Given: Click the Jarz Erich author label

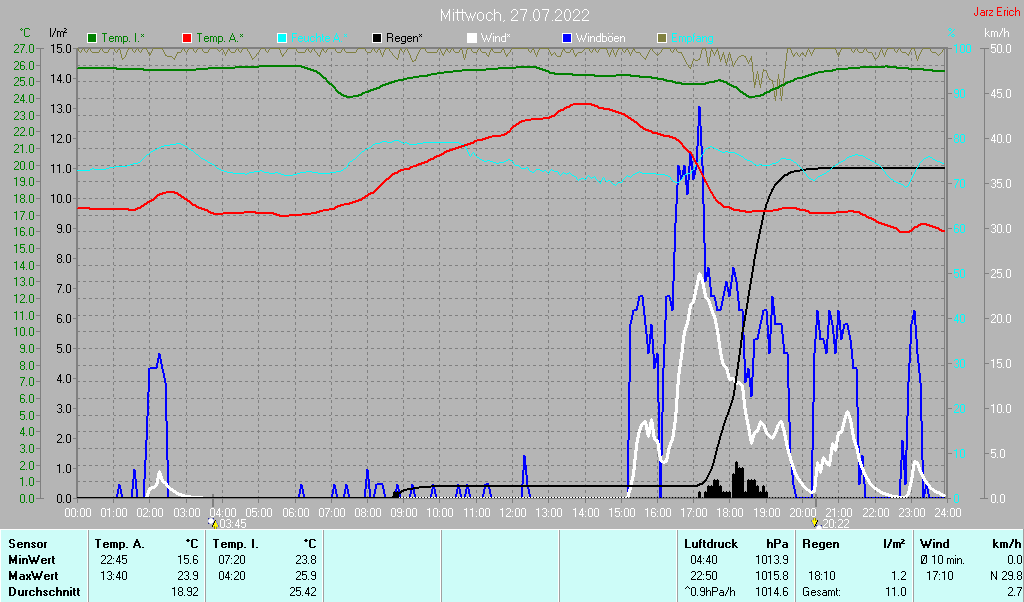Looking at the screenshot, I should tap(996, 13).
